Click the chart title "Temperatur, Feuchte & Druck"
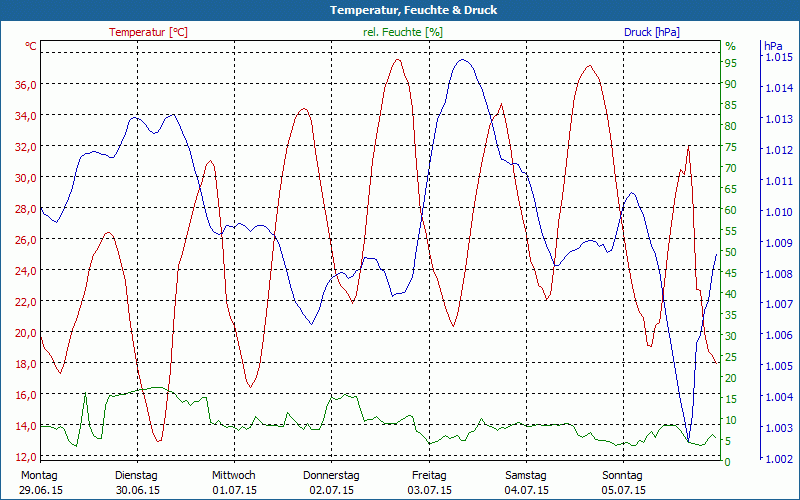This screenshot has width=800, height=500. tap(400, 10)
